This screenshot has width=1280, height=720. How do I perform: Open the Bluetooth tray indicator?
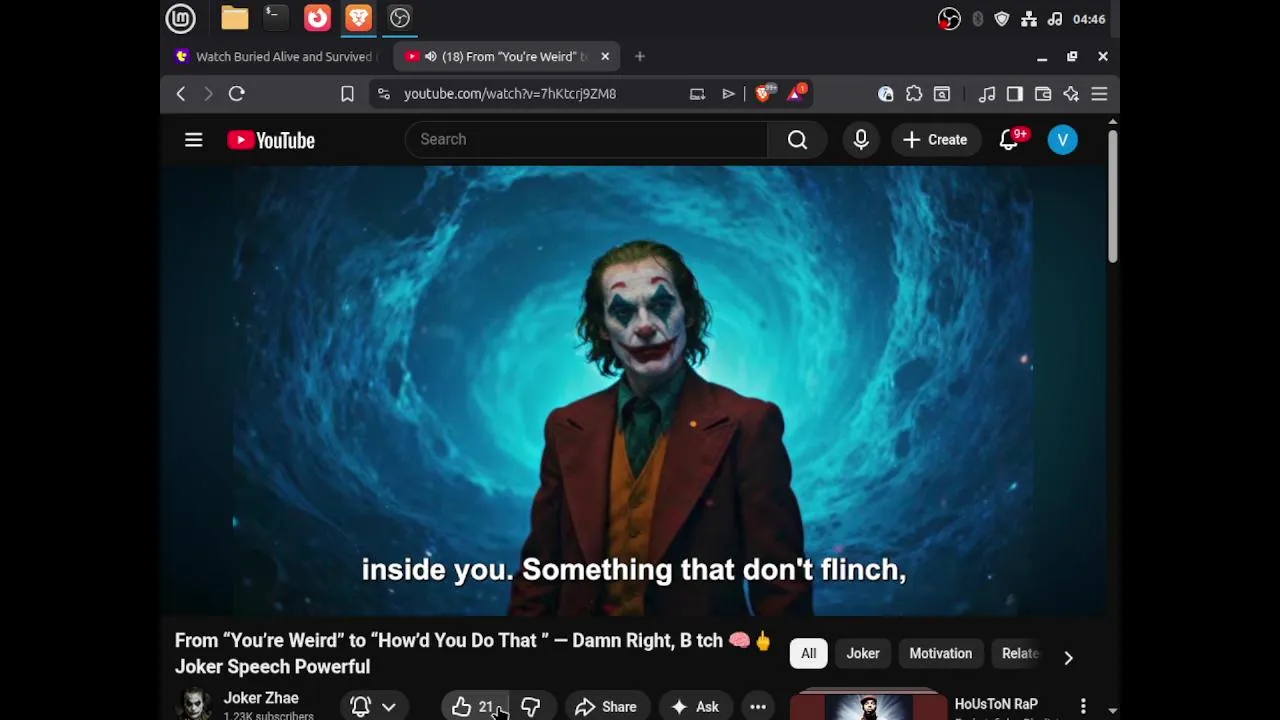click(977, 19)
